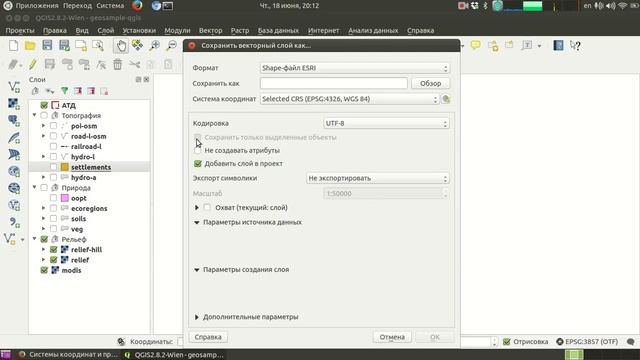Toggle the Отрисовка checkbox in status bar
The image size is (640, 360).
507,342
